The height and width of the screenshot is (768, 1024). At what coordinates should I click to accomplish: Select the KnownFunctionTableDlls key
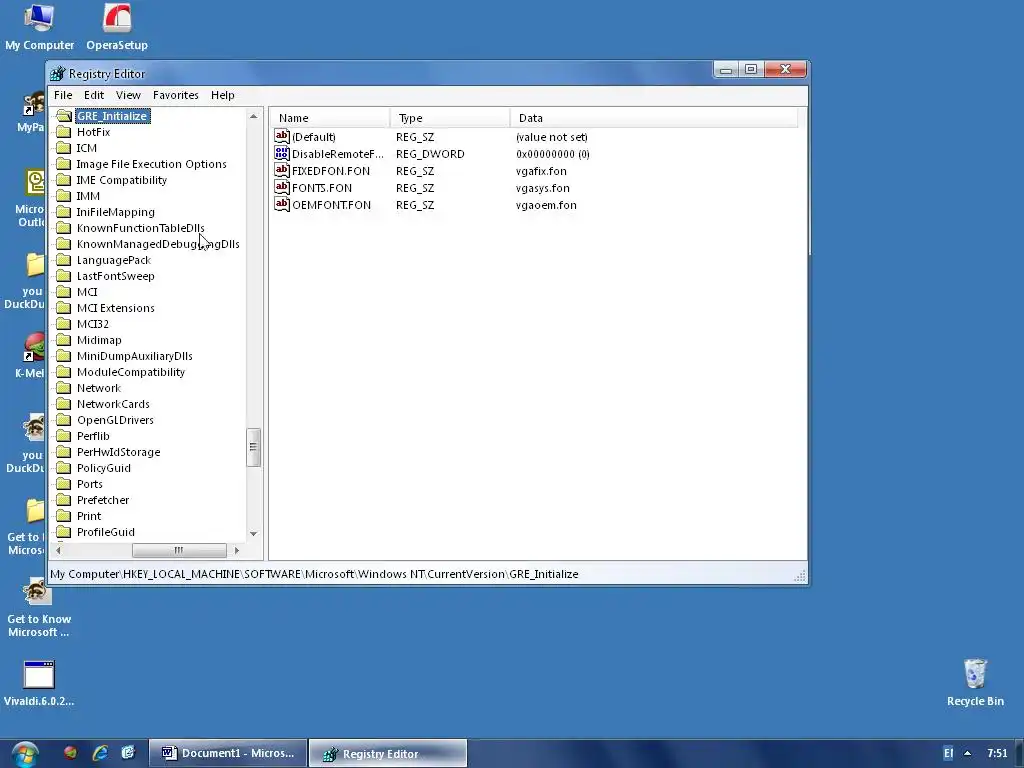tap(140, 228)
